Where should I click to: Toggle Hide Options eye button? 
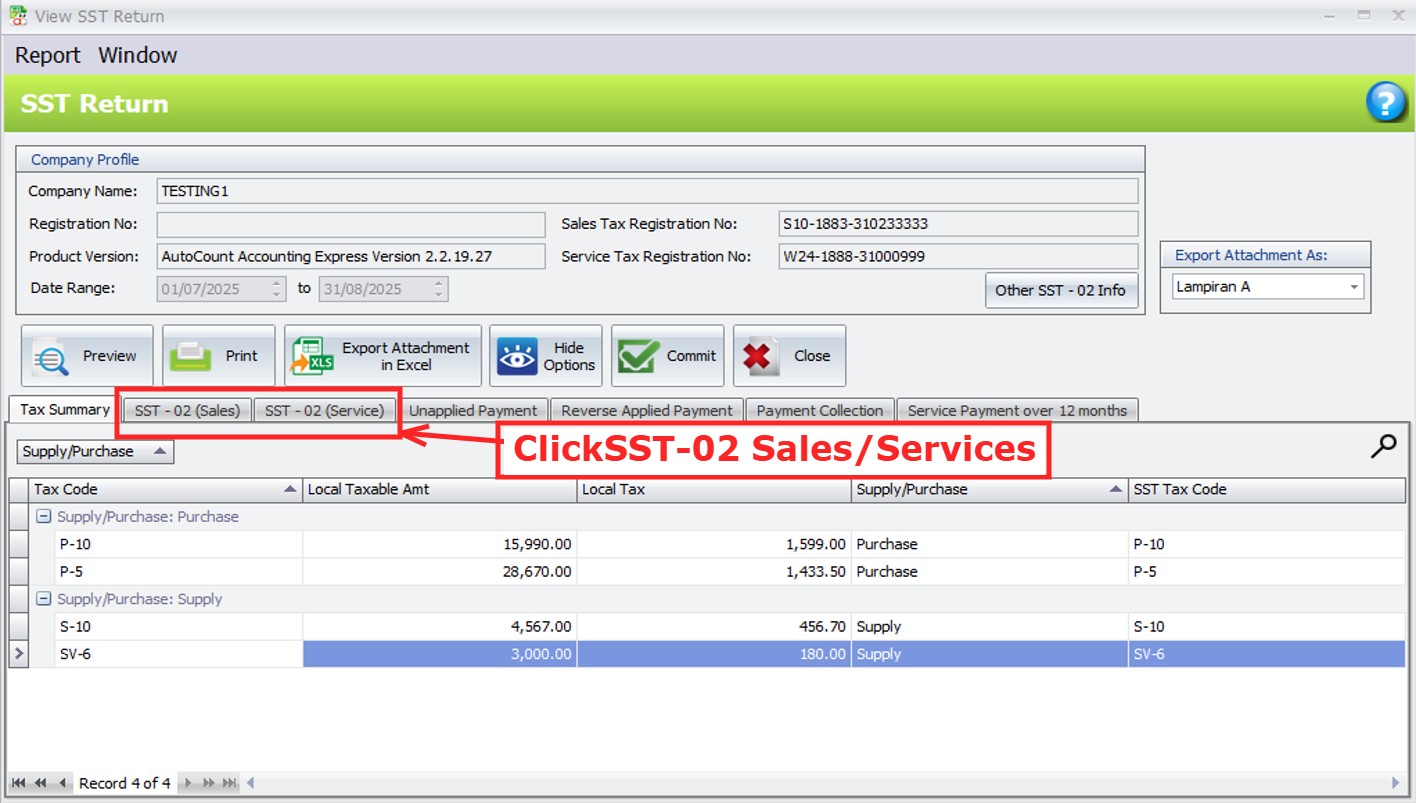(x=517, y=357)
